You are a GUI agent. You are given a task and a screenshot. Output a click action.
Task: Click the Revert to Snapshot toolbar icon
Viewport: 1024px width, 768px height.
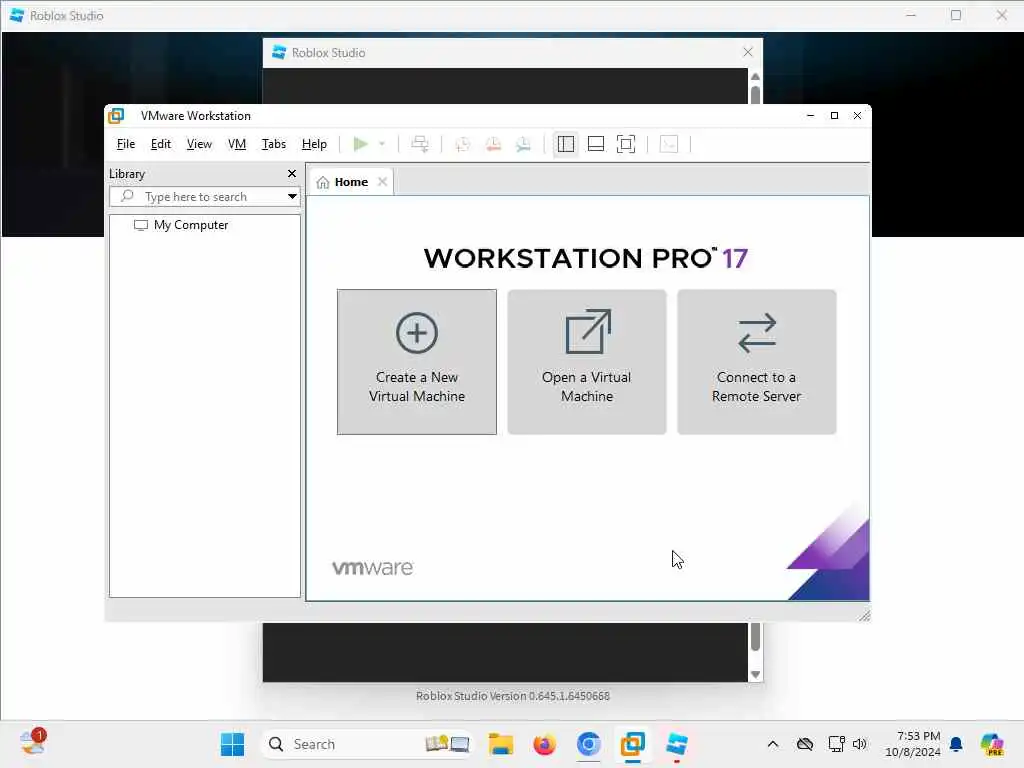493,144
